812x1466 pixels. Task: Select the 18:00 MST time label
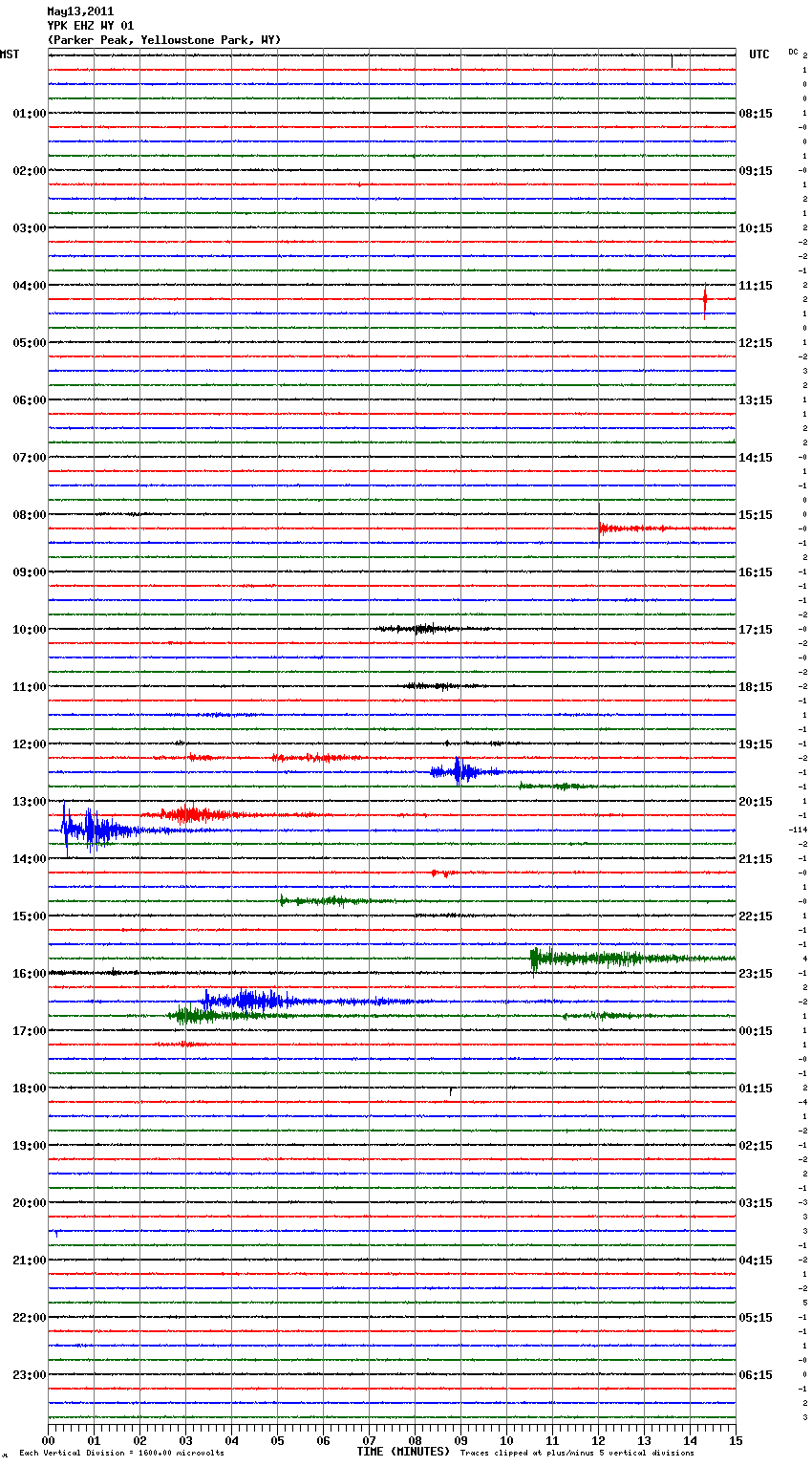(30, 1089)
